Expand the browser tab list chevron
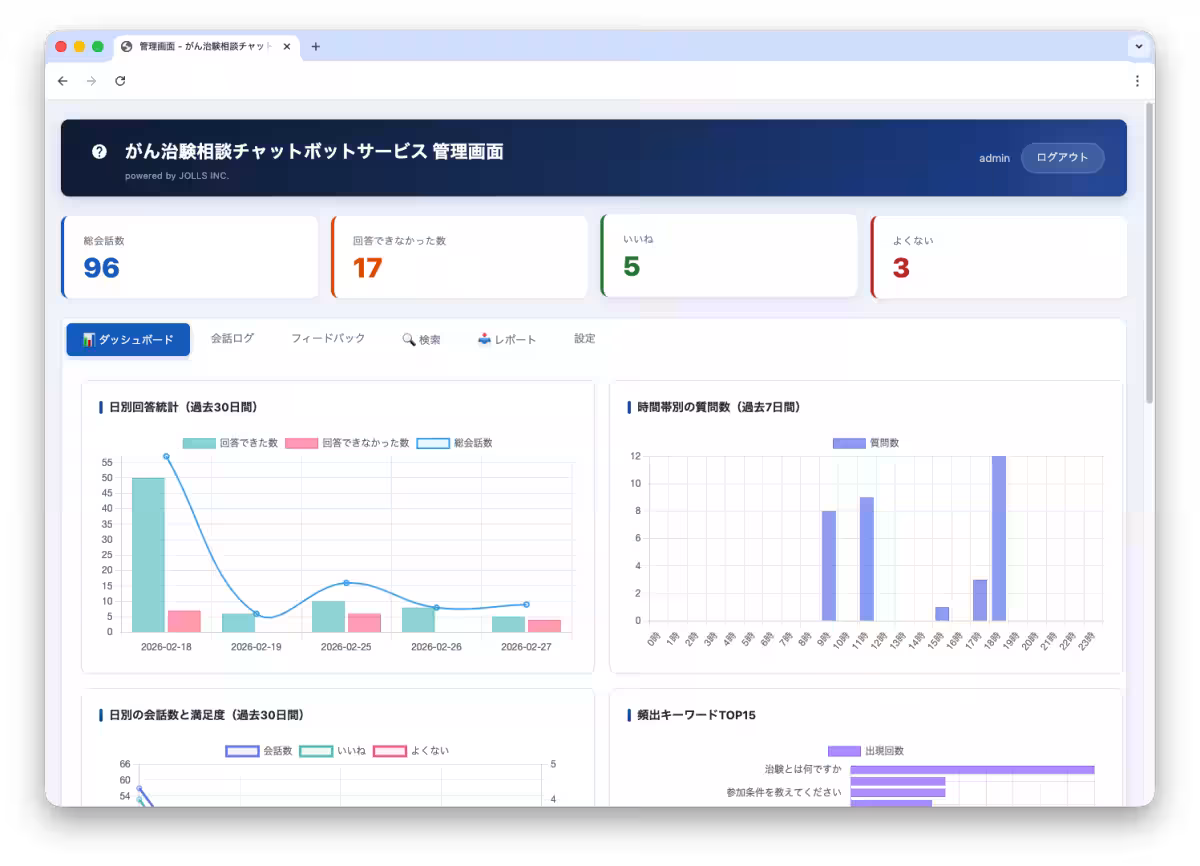The width and height of the screenshot is (1200, 866). coord(1138,46)
